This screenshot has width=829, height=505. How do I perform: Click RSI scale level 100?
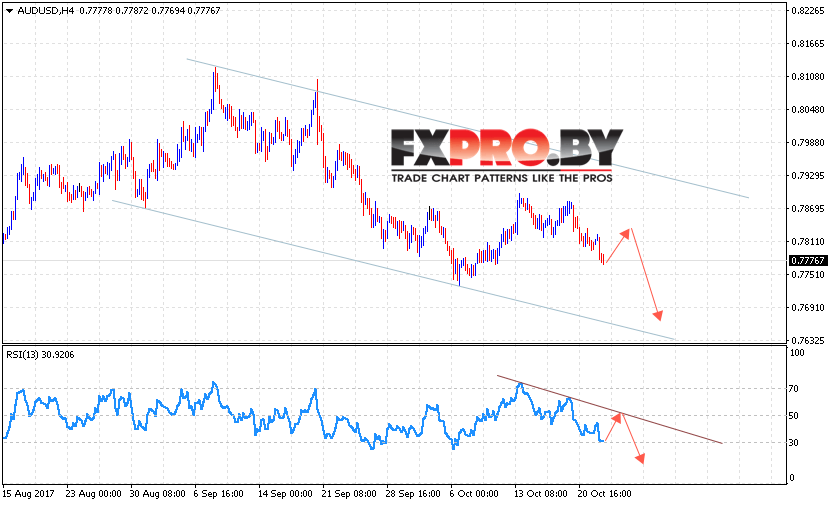(796, 353)
